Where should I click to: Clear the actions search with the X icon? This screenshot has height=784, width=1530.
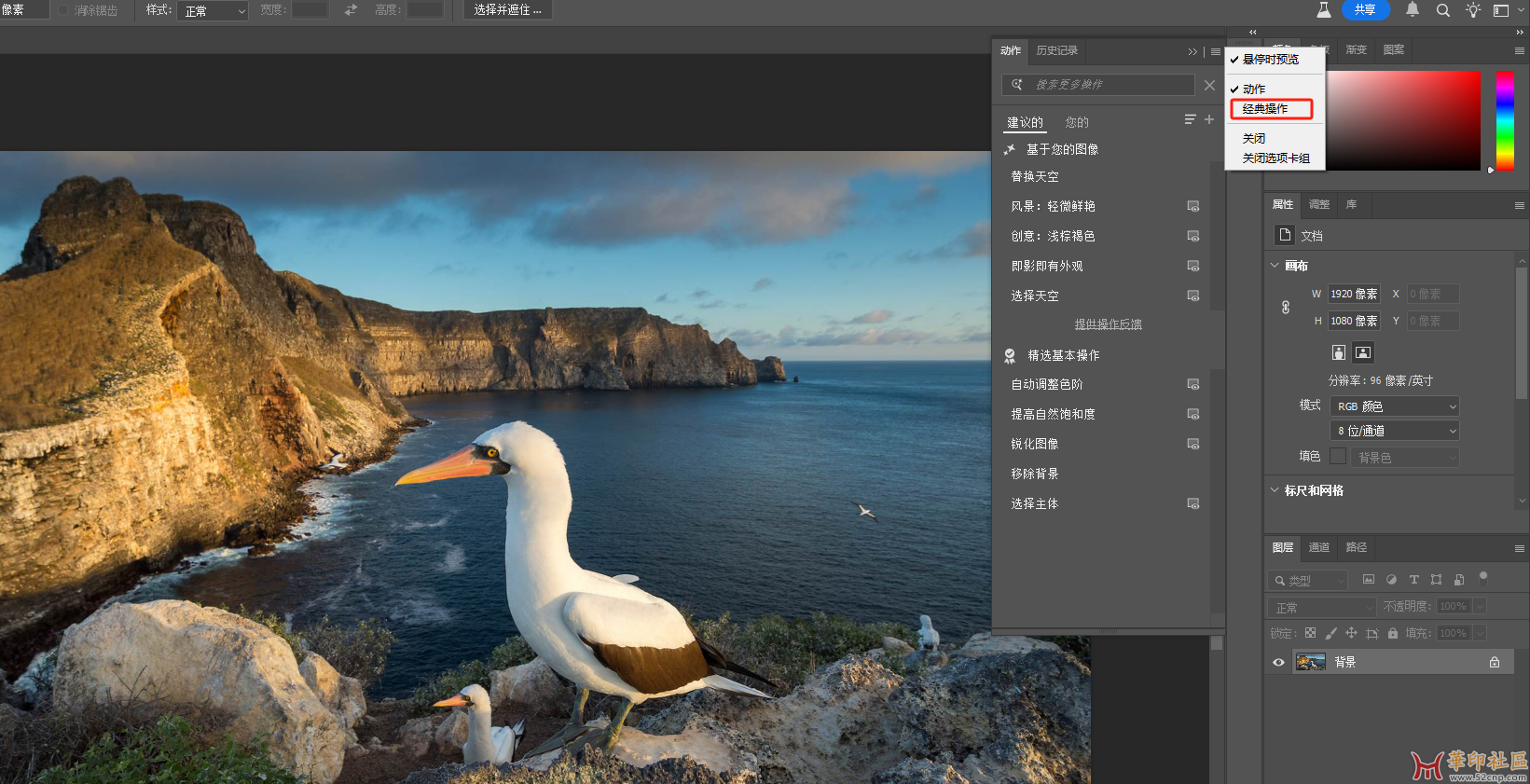point(1209,85)
